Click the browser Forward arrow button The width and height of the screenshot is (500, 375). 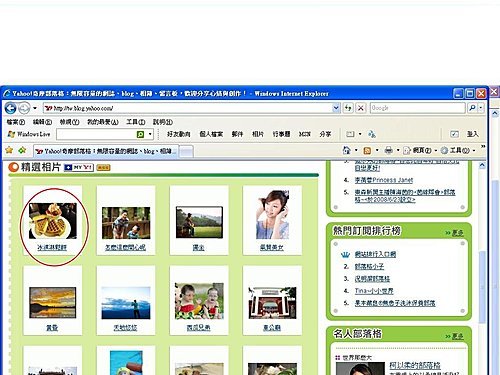24,108
